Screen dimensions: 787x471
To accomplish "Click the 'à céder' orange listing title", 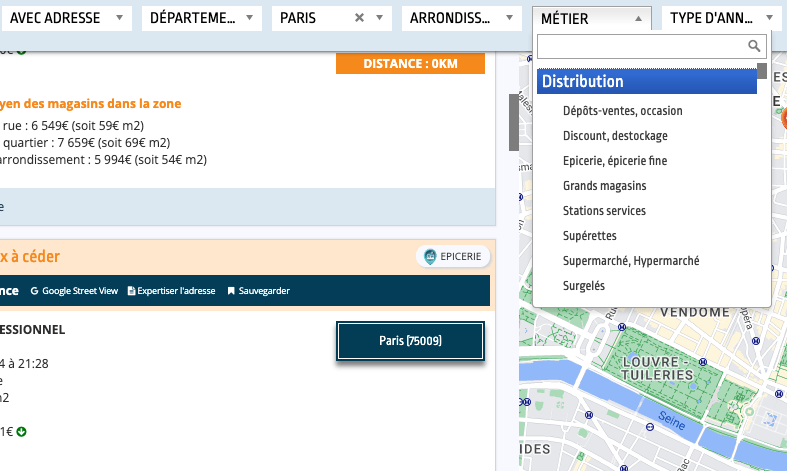I will (x=30, y=257).
